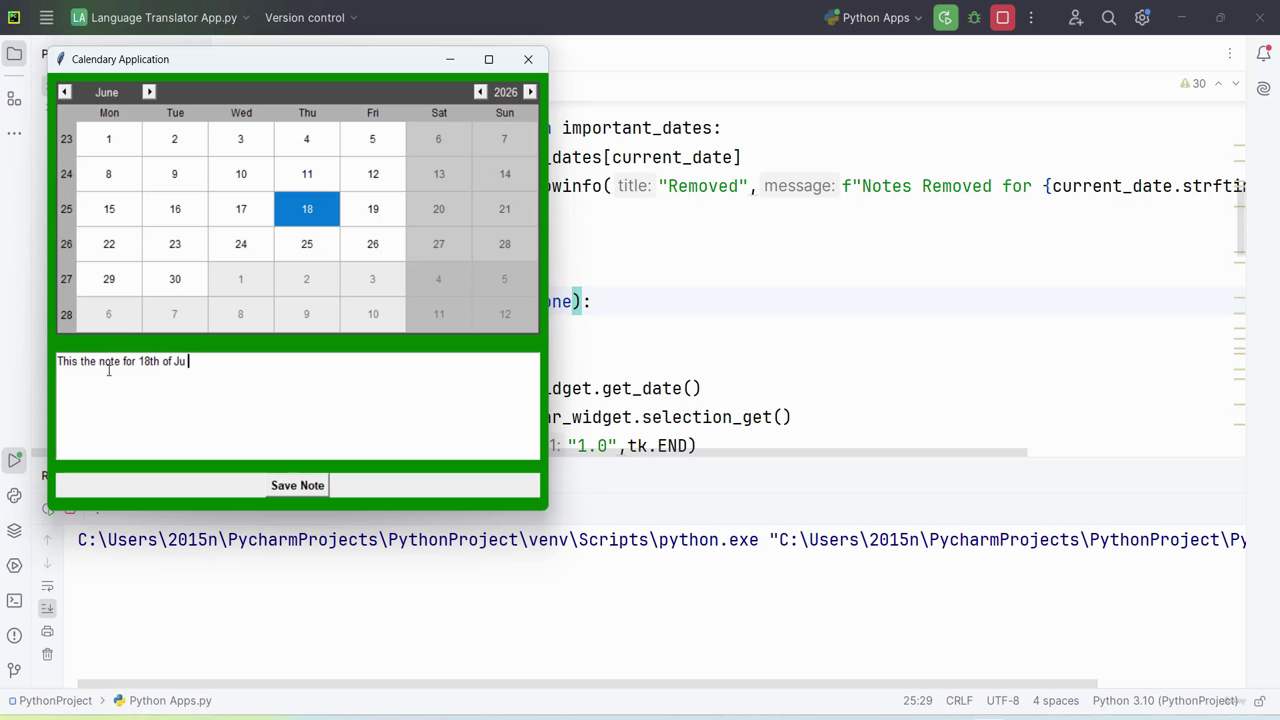Open the Structure tool window icon
The image size is (1280, 720).
[x=14, y=98]
